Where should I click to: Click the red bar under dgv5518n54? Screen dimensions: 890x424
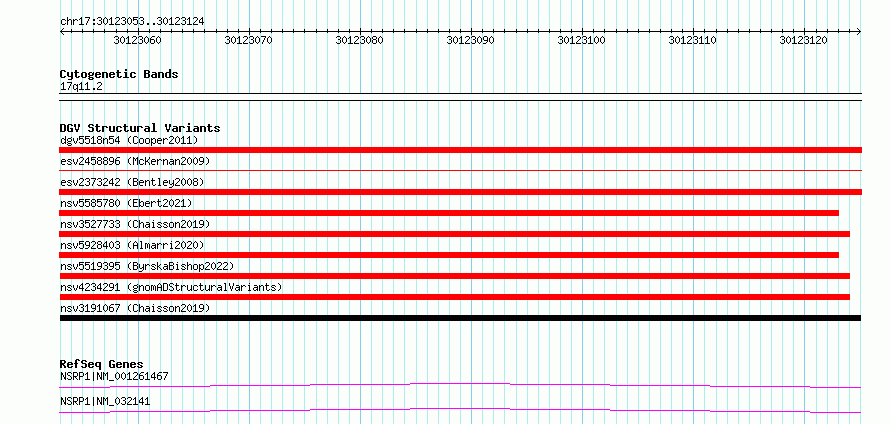click(460, 150)
